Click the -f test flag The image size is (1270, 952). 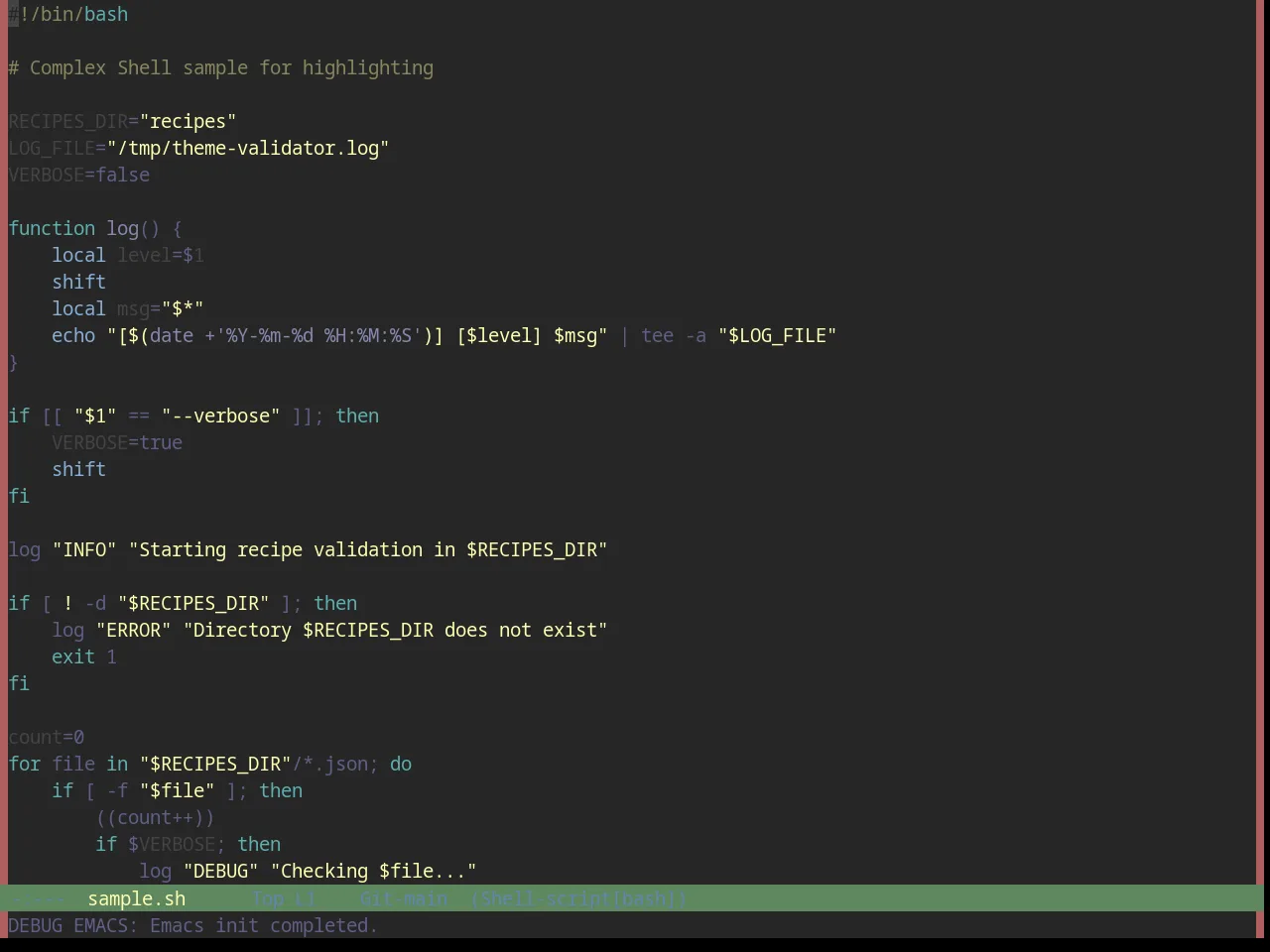tap(117, 791)
